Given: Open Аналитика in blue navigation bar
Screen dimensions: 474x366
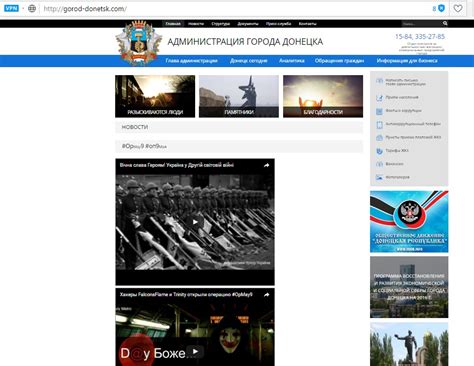Looking at the screenshot, I should click(x=292, y=61).
